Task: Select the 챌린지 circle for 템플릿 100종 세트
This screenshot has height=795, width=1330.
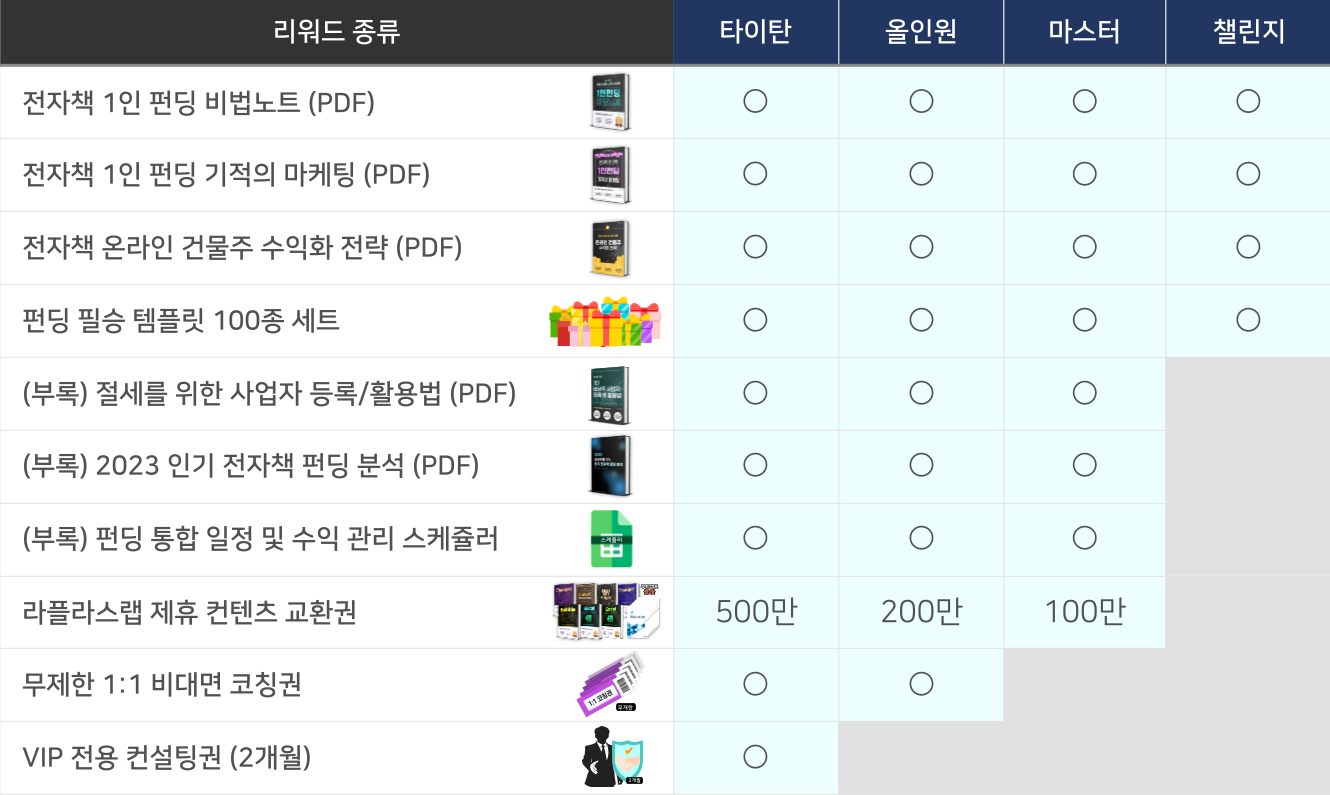Action: [x=1247, y=320]
